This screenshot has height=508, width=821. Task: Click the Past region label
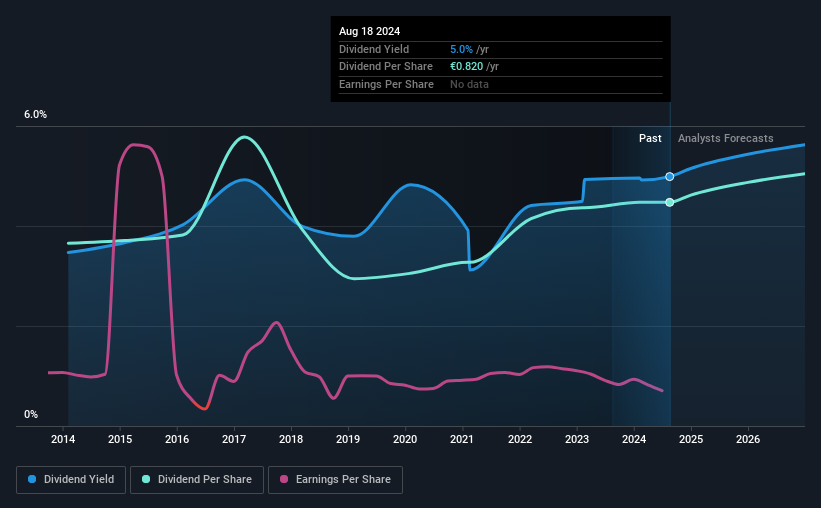[x=650, y=138]
